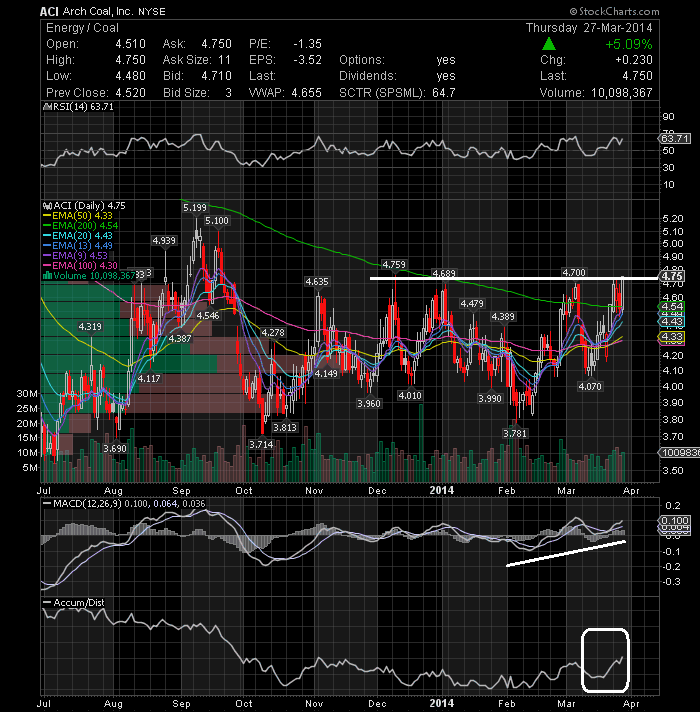Screen dimensions: 700x712
Task: Click the 4.759 December high label
Action: pos(394,264)
